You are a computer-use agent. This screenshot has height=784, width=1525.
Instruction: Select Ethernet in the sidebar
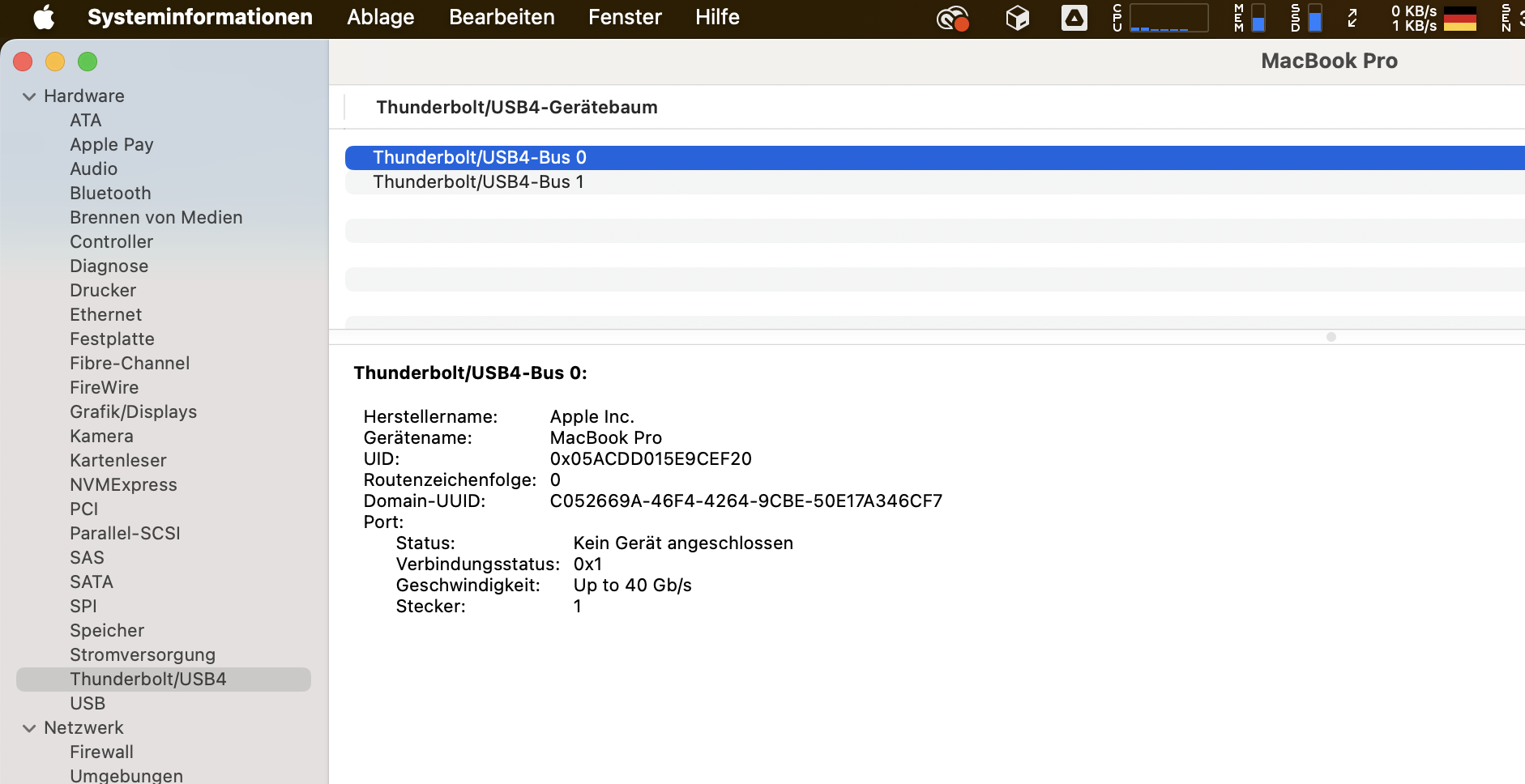pyautogui.click(x=106, y=314)
